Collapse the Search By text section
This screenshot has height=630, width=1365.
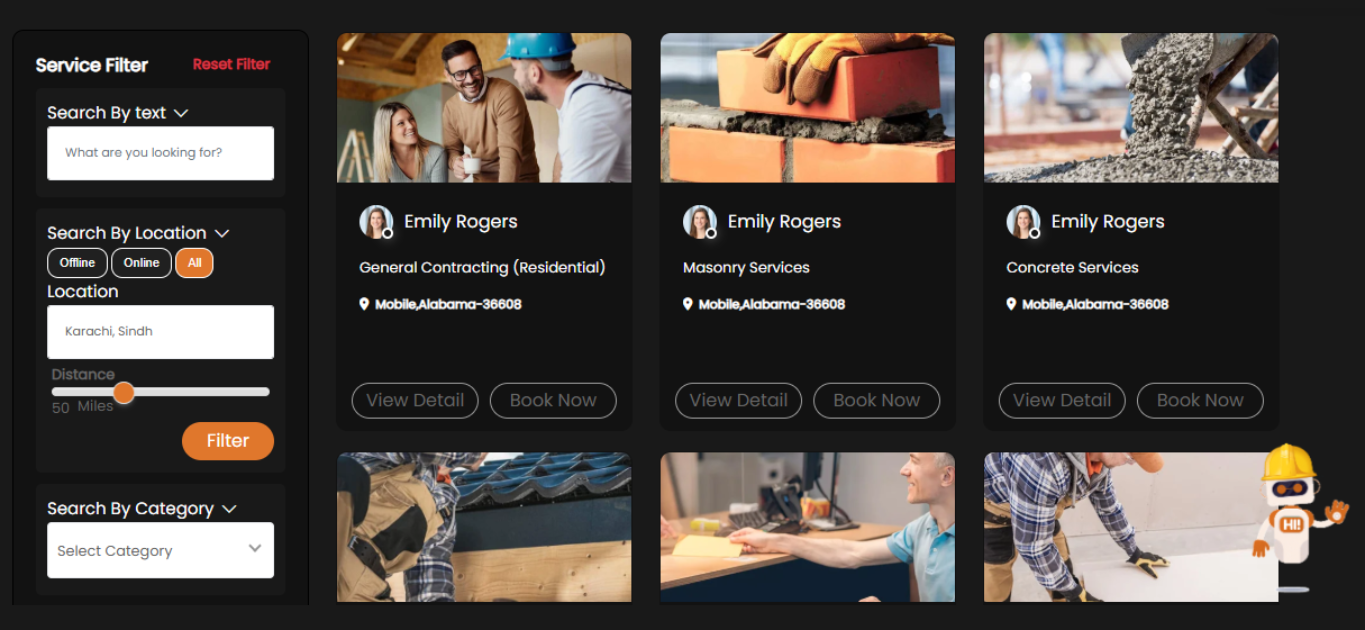click(x=181, y=113)
